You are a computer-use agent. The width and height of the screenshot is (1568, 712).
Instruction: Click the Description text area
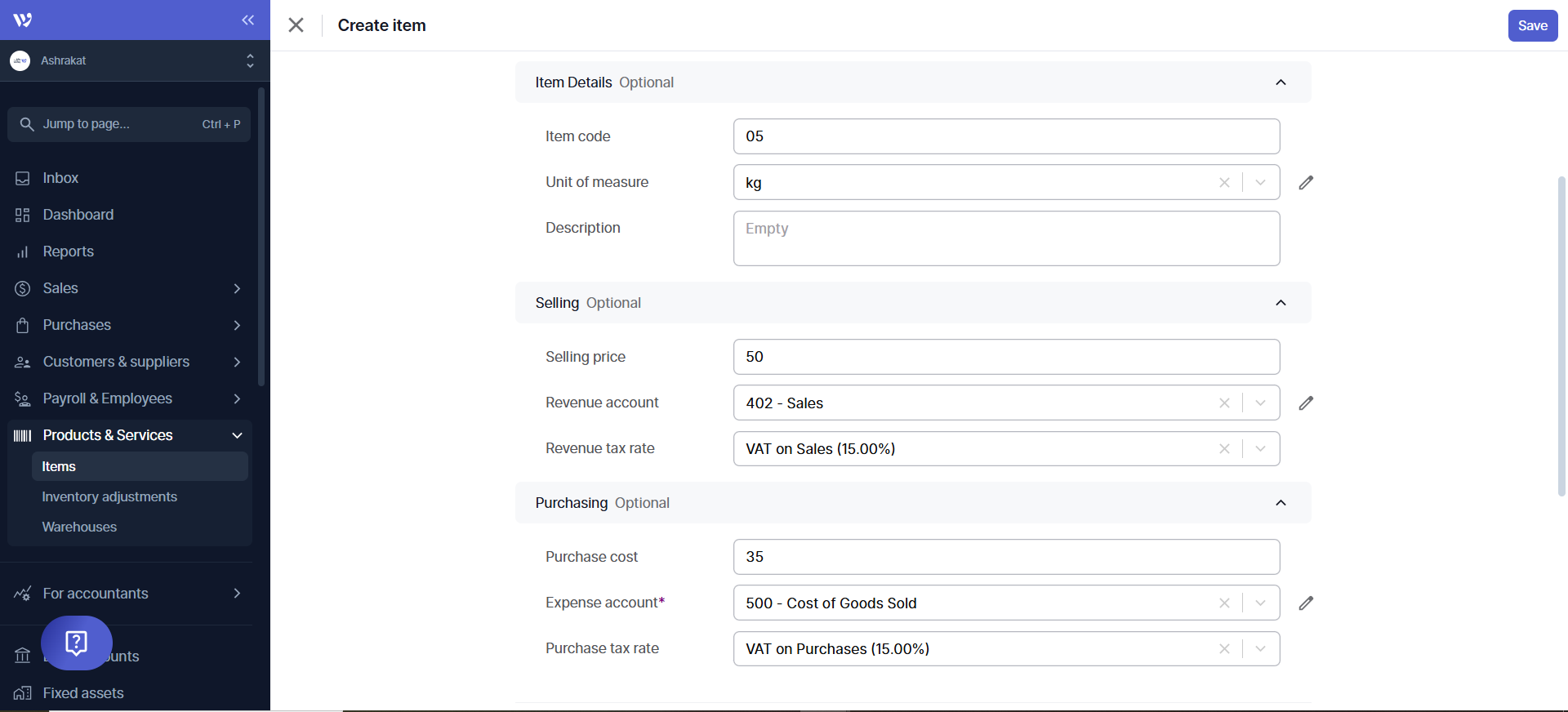(x=1006, y=238)
